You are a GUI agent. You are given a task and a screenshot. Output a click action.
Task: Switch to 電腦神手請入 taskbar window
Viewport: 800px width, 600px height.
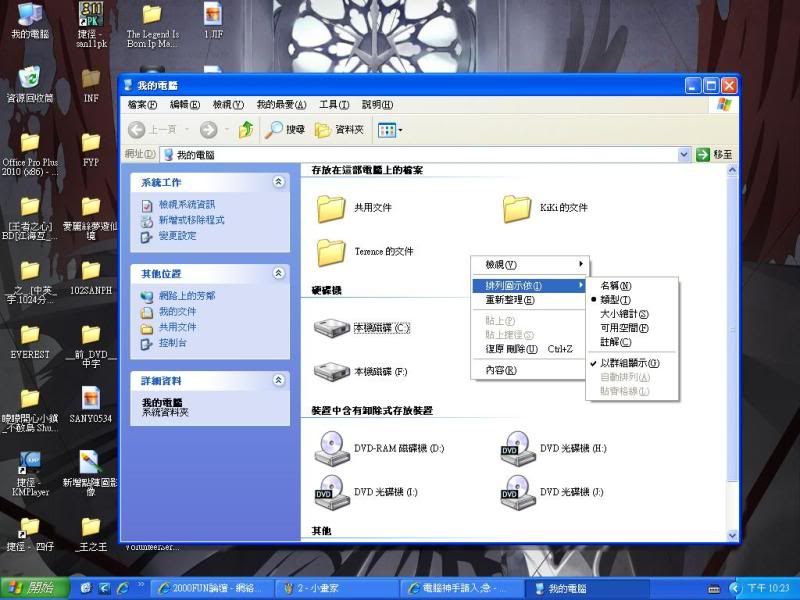pos(462,588)
